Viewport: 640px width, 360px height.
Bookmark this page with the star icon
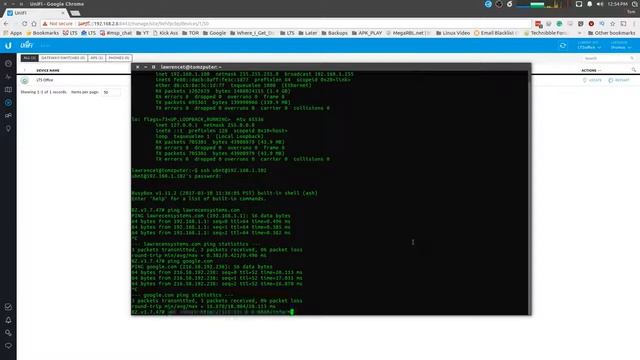click(x=613, y=24)
